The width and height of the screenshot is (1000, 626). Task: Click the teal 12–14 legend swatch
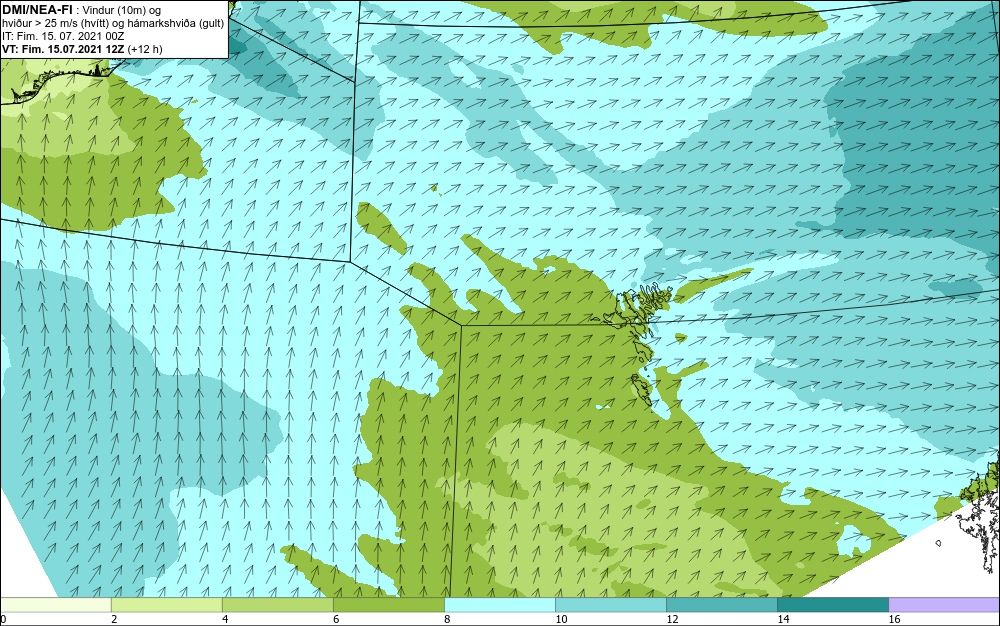pyautogui.click(x=722, y=604)
